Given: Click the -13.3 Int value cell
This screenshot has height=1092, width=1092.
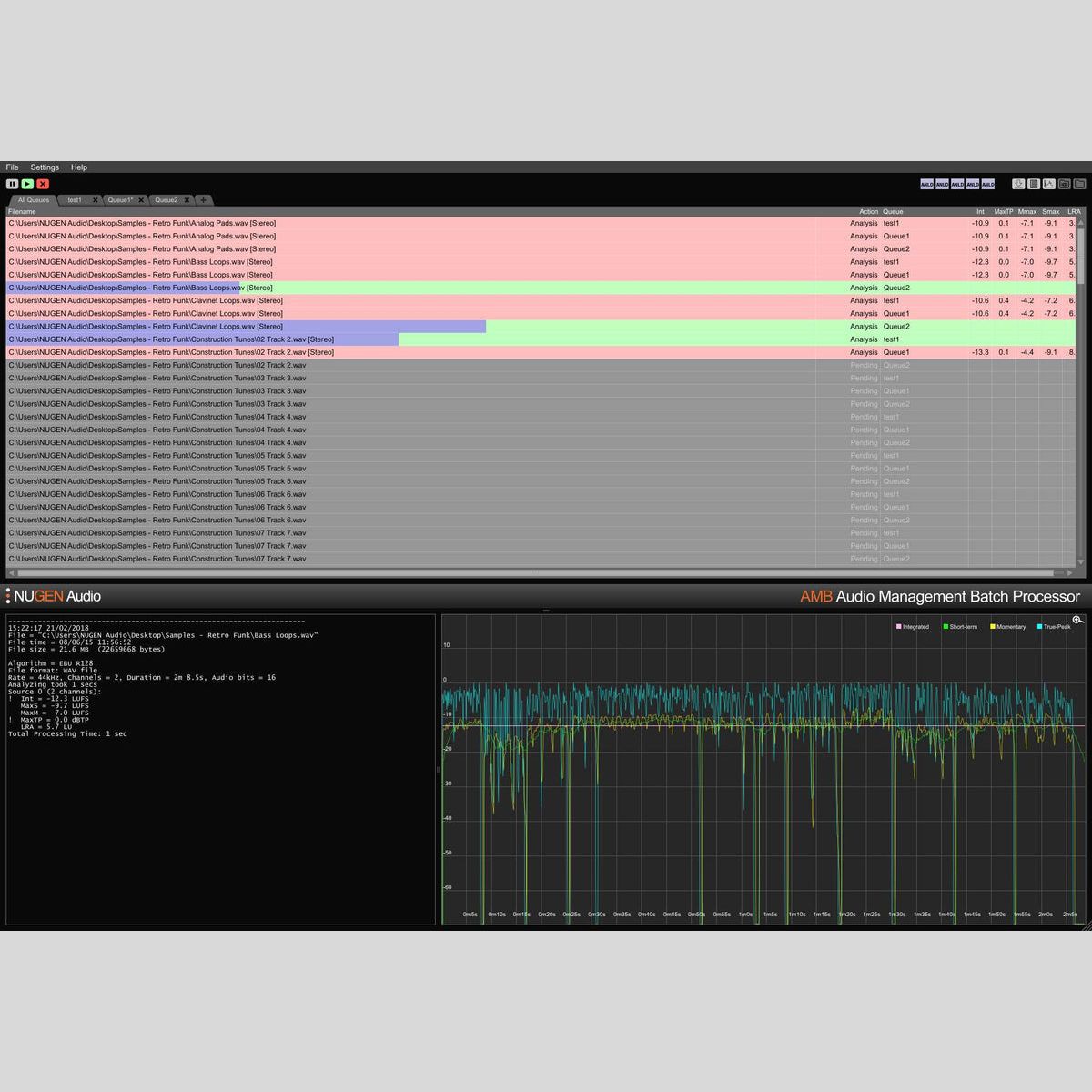Looking at the screenshot, I should pos(980,352).
